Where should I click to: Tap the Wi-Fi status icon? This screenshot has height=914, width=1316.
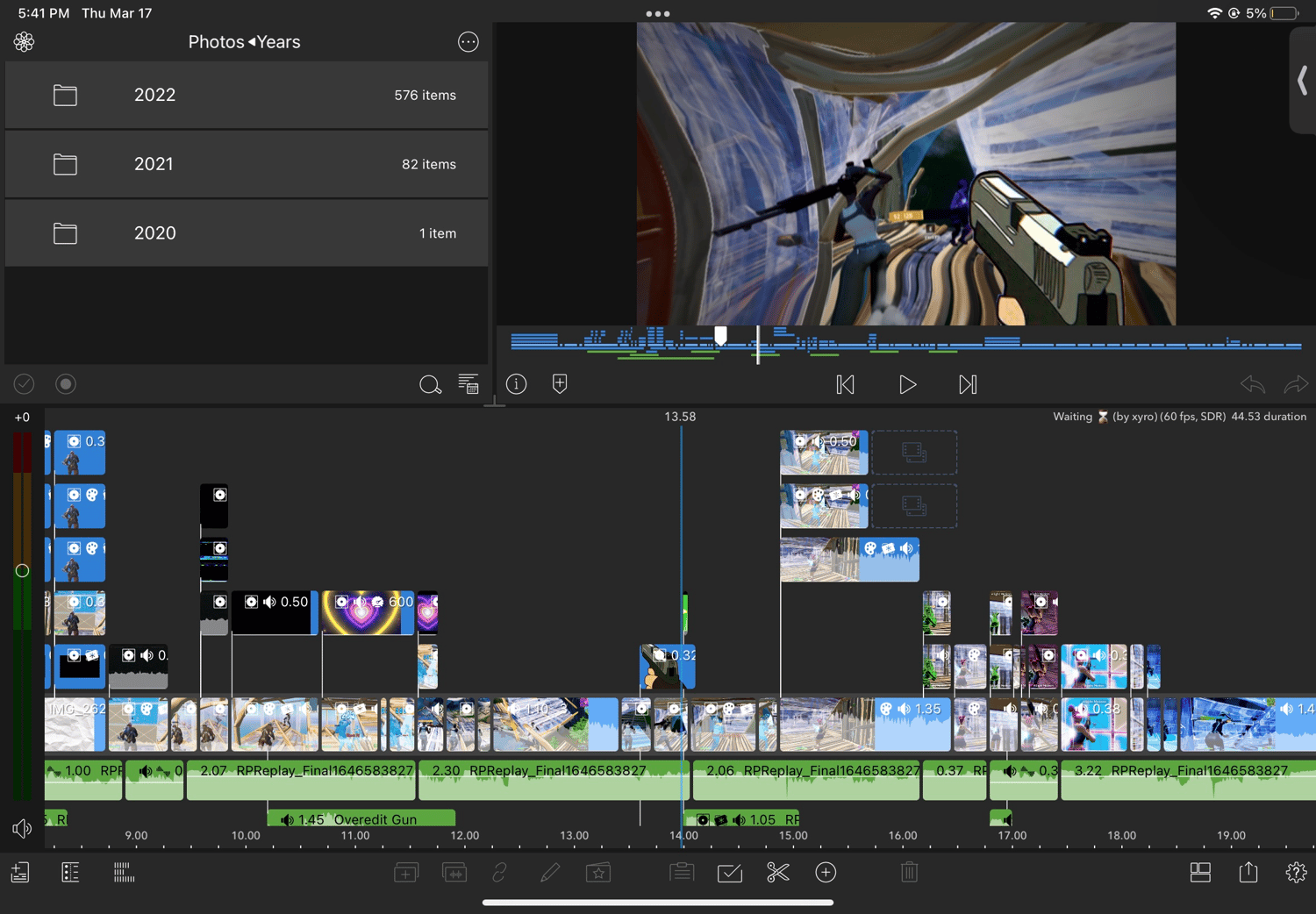pyautogui.click(x=1214, y=13)
